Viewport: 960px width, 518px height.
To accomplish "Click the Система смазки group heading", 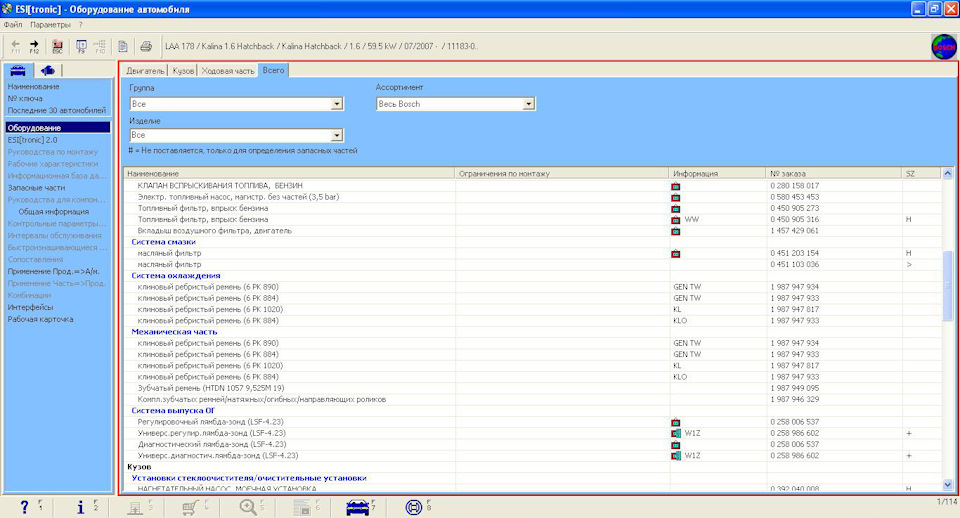I will [x=163, y=242].
